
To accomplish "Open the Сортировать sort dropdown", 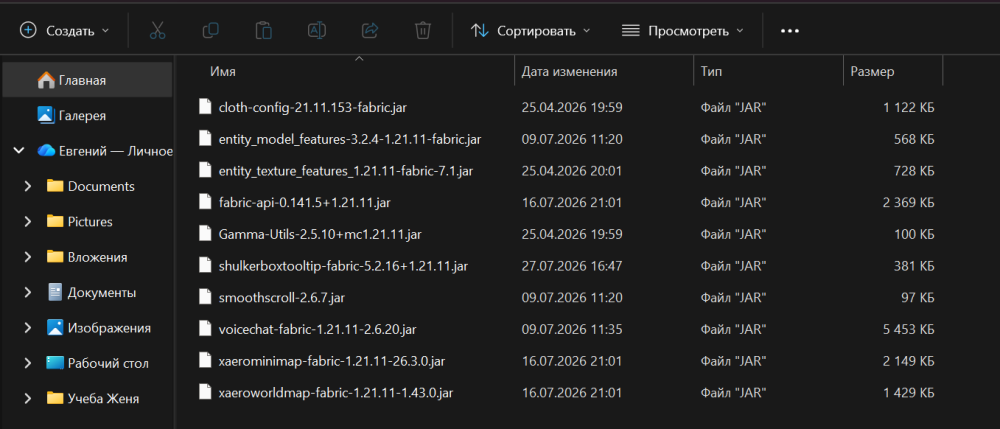I will pyautogui.click(x=531, y=31).
